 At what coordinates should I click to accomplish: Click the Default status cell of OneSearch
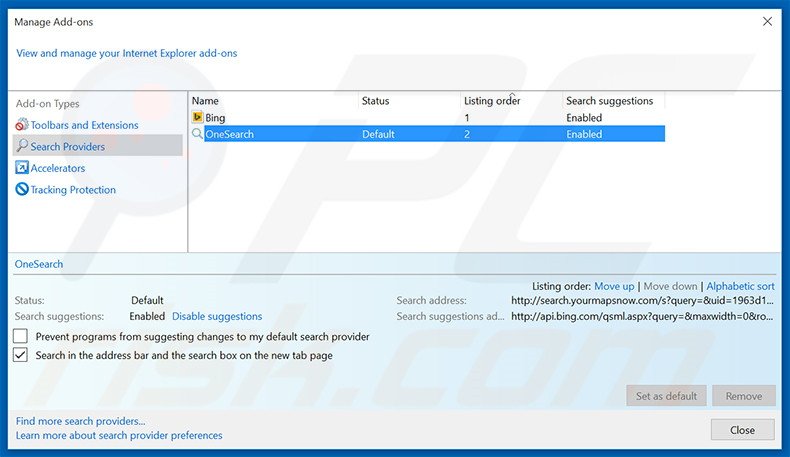click(x=378, y=134)
